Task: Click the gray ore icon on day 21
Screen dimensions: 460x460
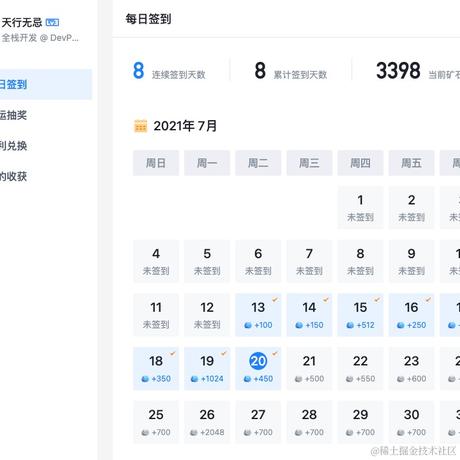Action: click(299, 379)
